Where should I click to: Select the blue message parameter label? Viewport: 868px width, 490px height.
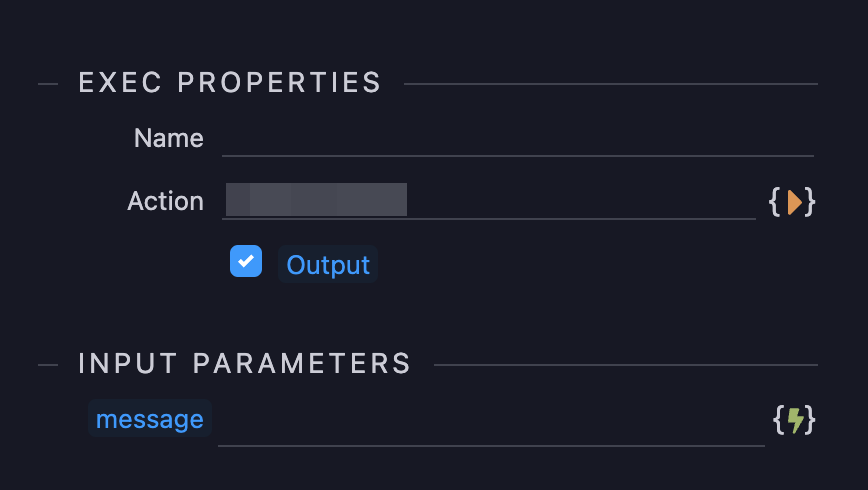tap(150, 419)
